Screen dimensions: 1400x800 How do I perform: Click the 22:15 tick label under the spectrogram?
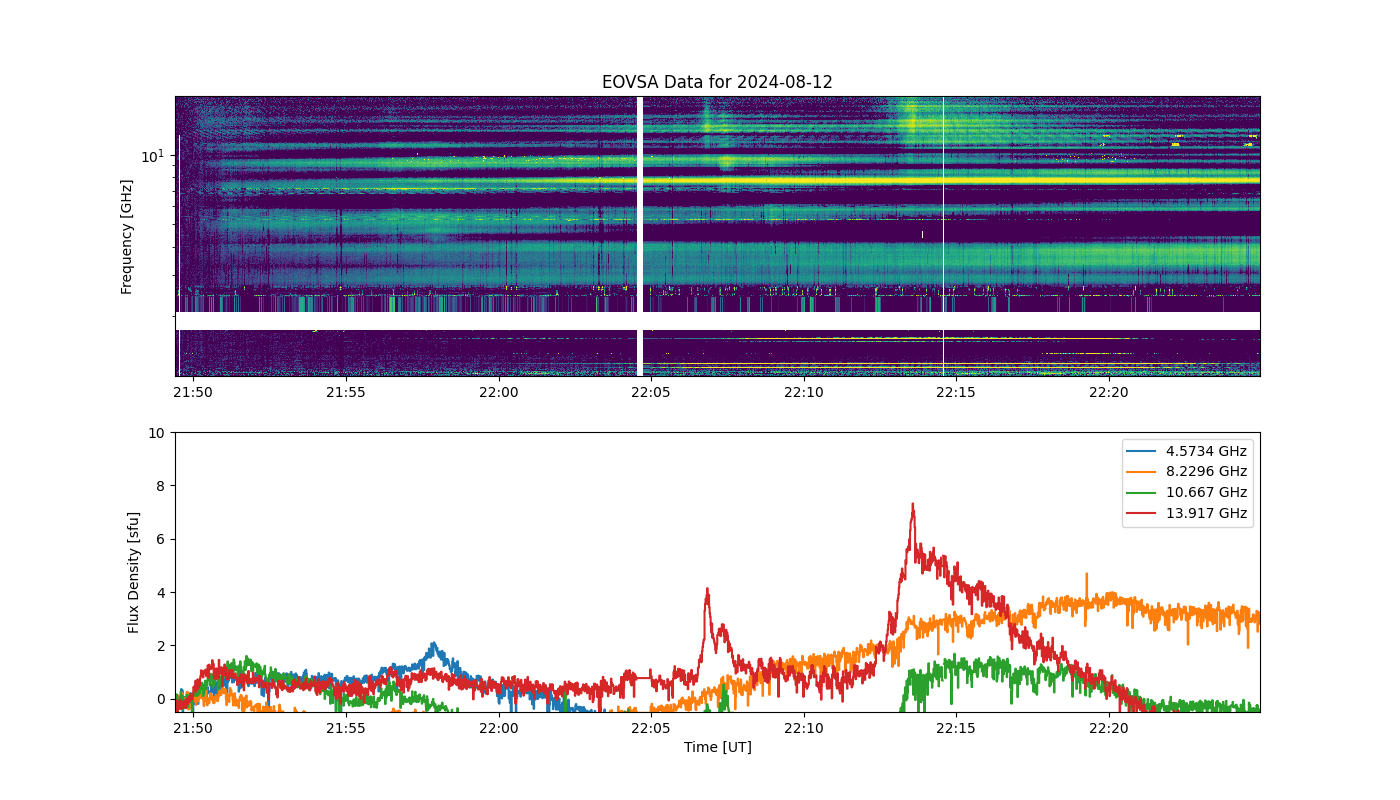tap(956, 392)
